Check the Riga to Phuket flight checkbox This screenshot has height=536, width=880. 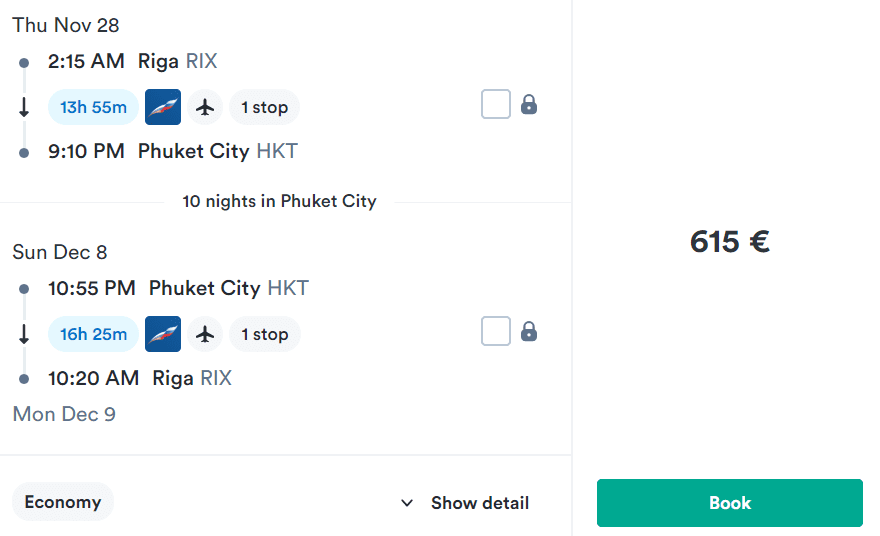coord(496,104)
